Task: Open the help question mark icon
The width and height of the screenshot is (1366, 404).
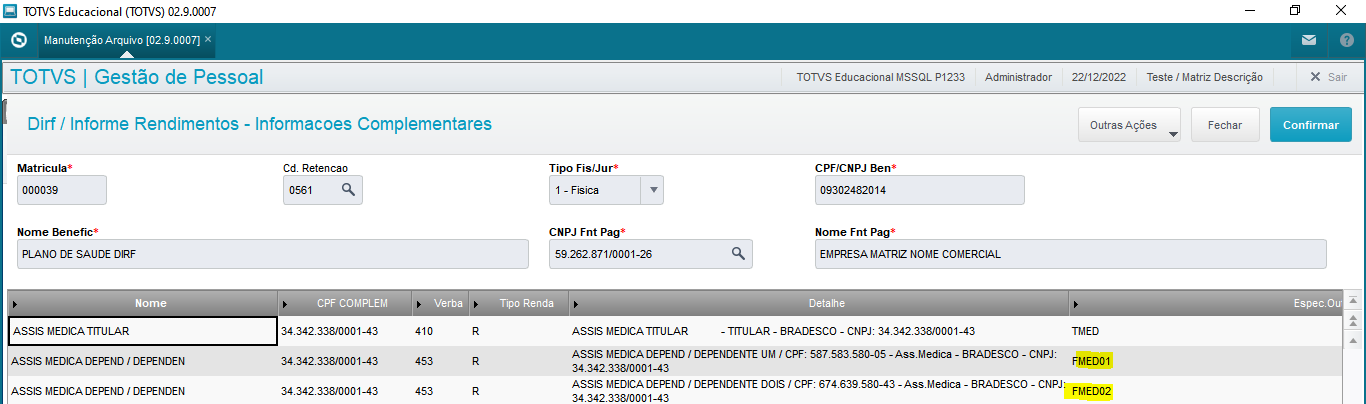Action: 1347,41
